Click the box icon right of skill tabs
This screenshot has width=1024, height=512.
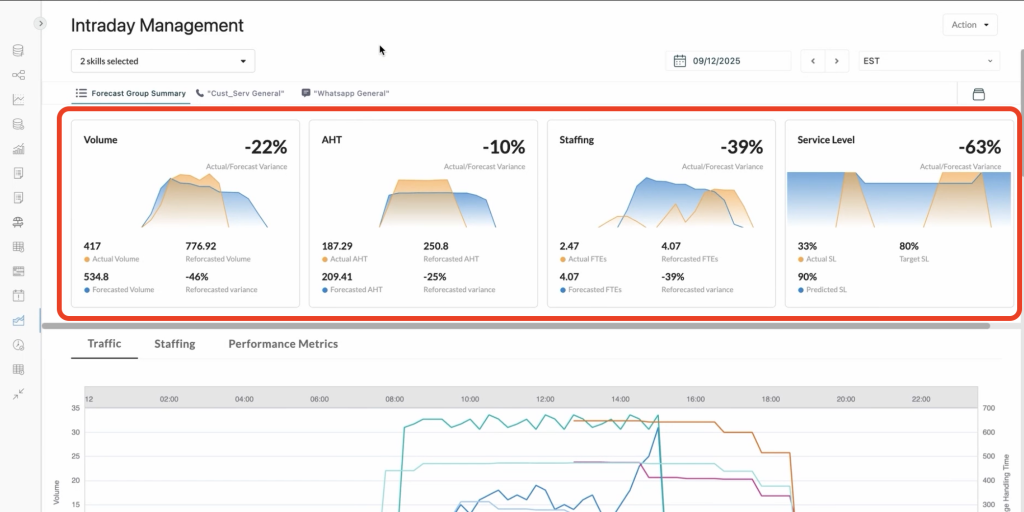[978, 94]
